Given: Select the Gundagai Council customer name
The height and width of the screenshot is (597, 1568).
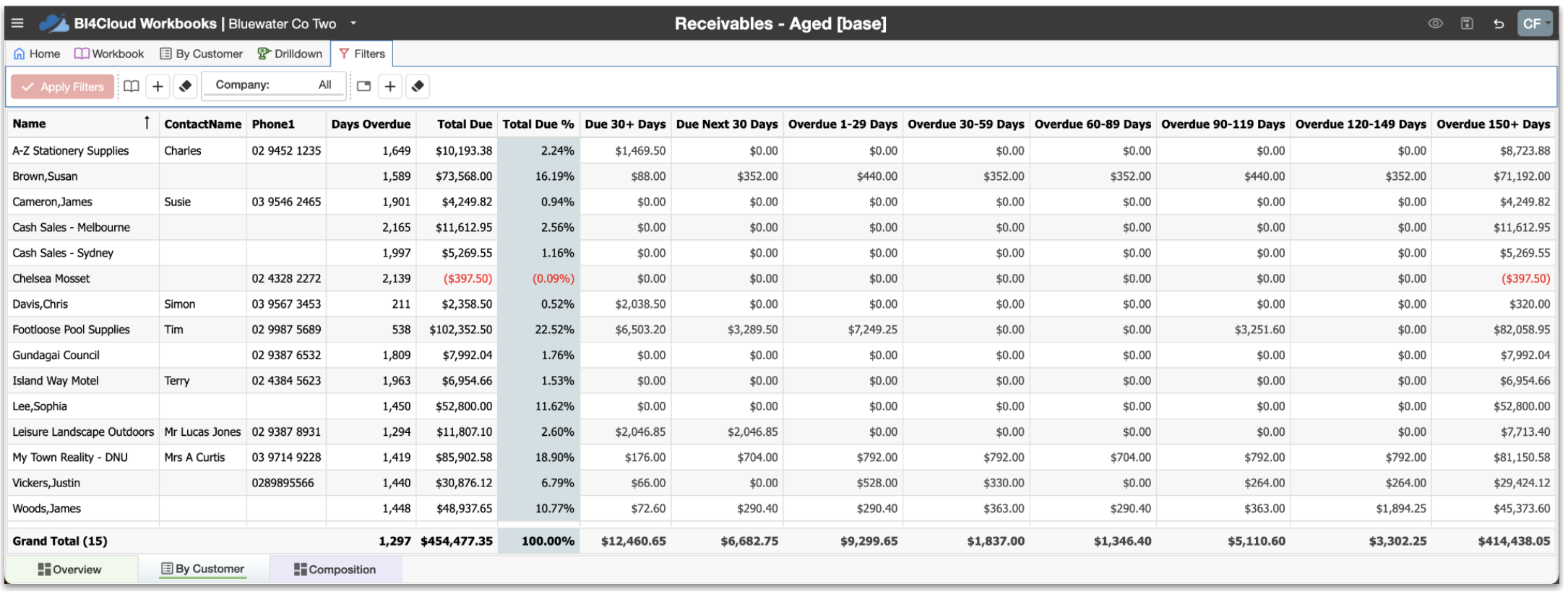Looking at the screenshot, I should click(x=56, y=355).
